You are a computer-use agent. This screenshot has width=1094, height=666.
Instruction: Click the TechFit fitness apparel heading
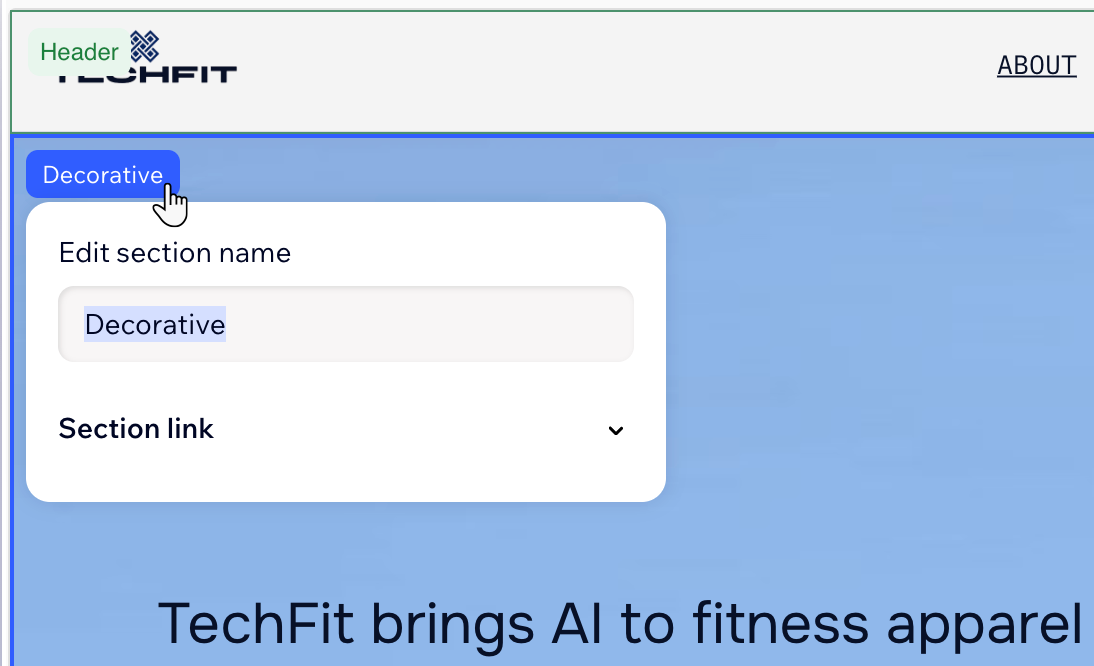tap(620, 622)
